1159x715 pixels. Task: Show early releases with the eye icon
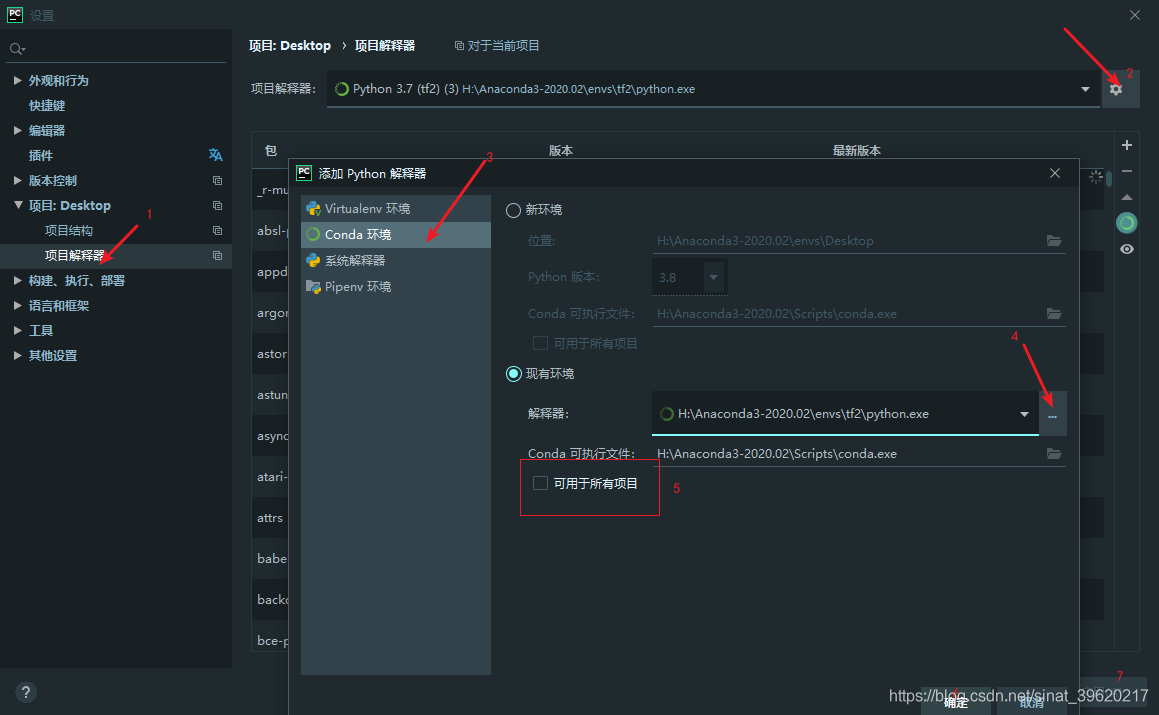point(1126,249)
